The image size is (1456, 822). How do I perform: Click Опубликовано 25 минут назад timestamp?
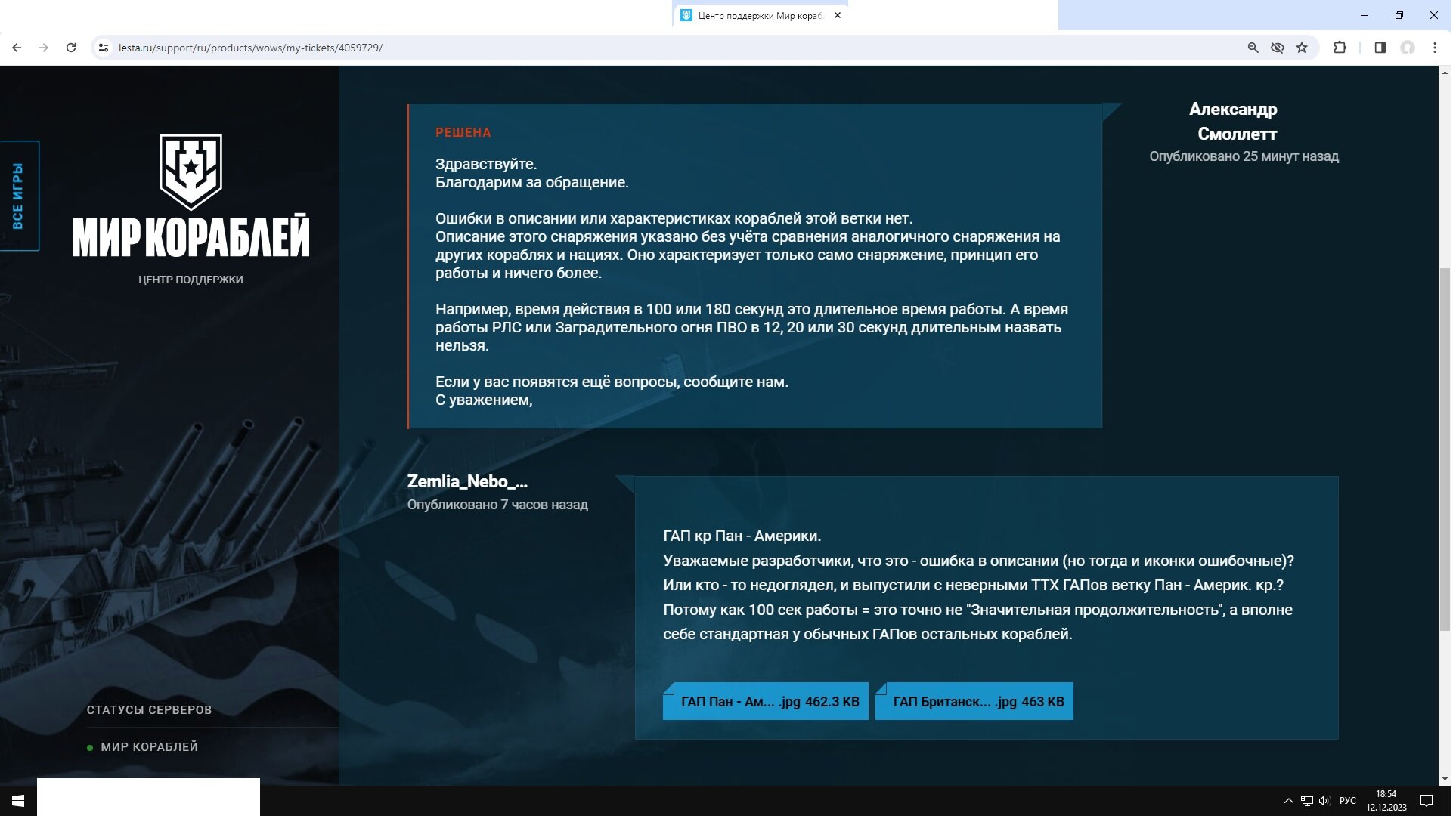[1244, 156]
